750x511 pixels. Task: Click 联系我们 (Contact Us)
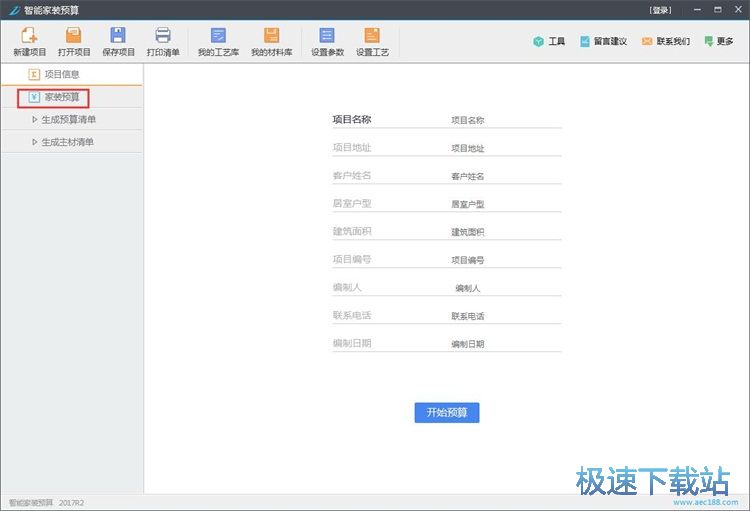coord(665,42)
